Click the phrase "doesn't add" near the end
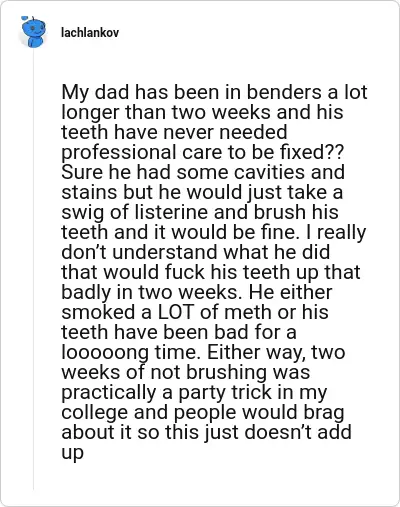This screenshot has width=400, height=507. click(298, 432)
